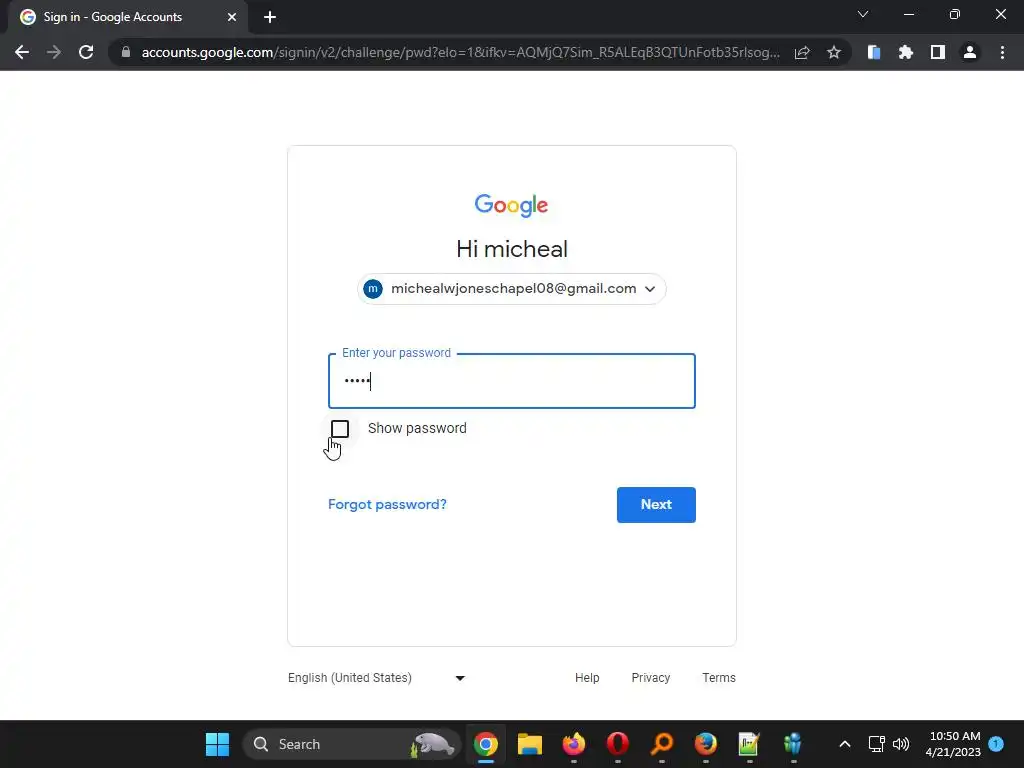The image size is (1024, 768).
Task: Click the Next button
Action: pos(656,504)
